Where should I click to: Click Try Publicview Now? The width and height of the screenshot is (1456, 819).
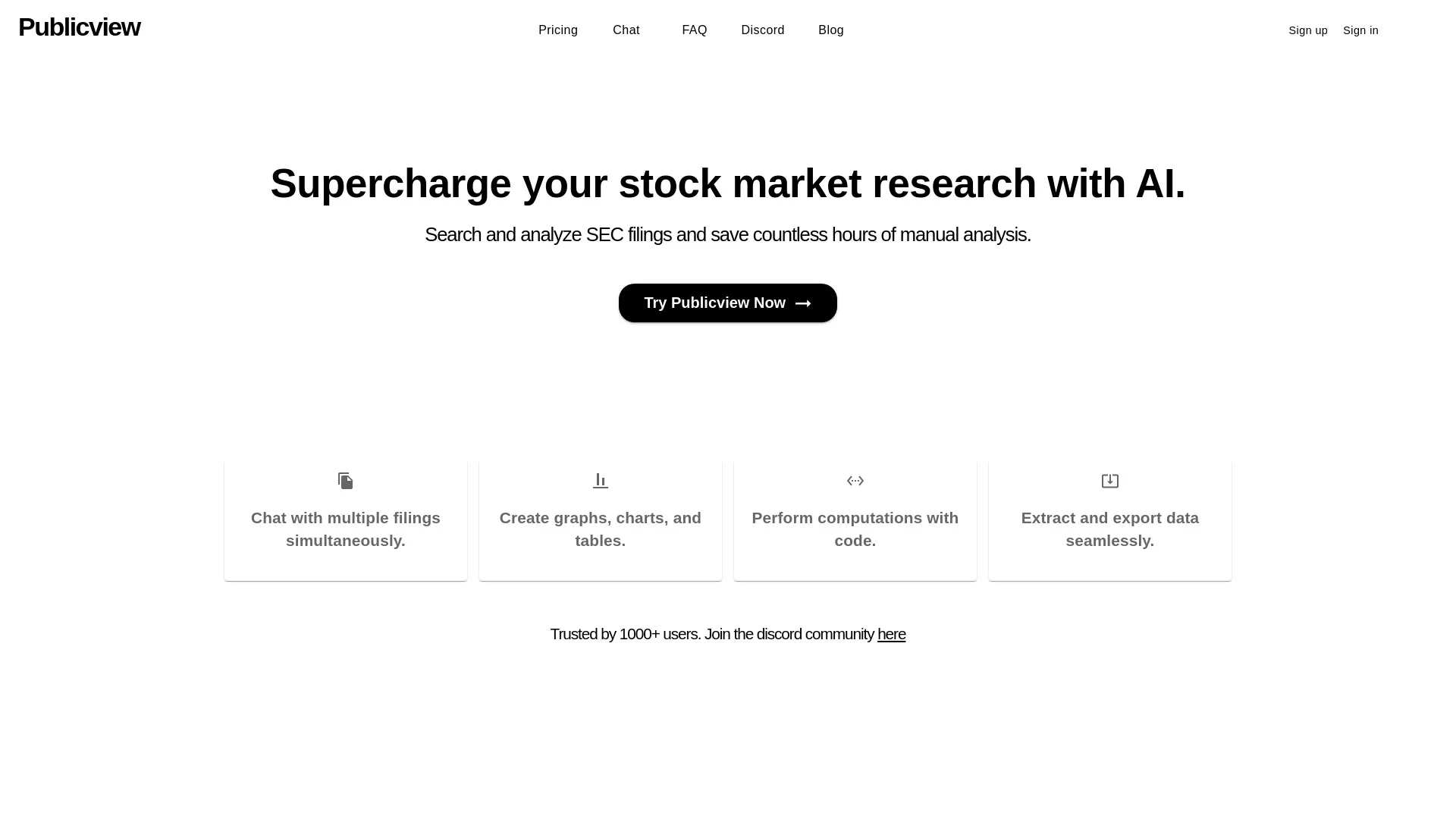tap(727, 303)
